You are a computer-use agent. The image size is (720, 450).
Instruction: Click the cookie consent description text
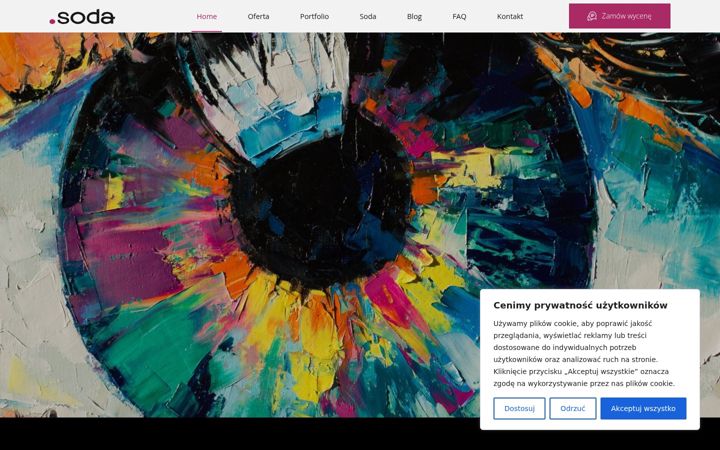(x=584, y=353)
